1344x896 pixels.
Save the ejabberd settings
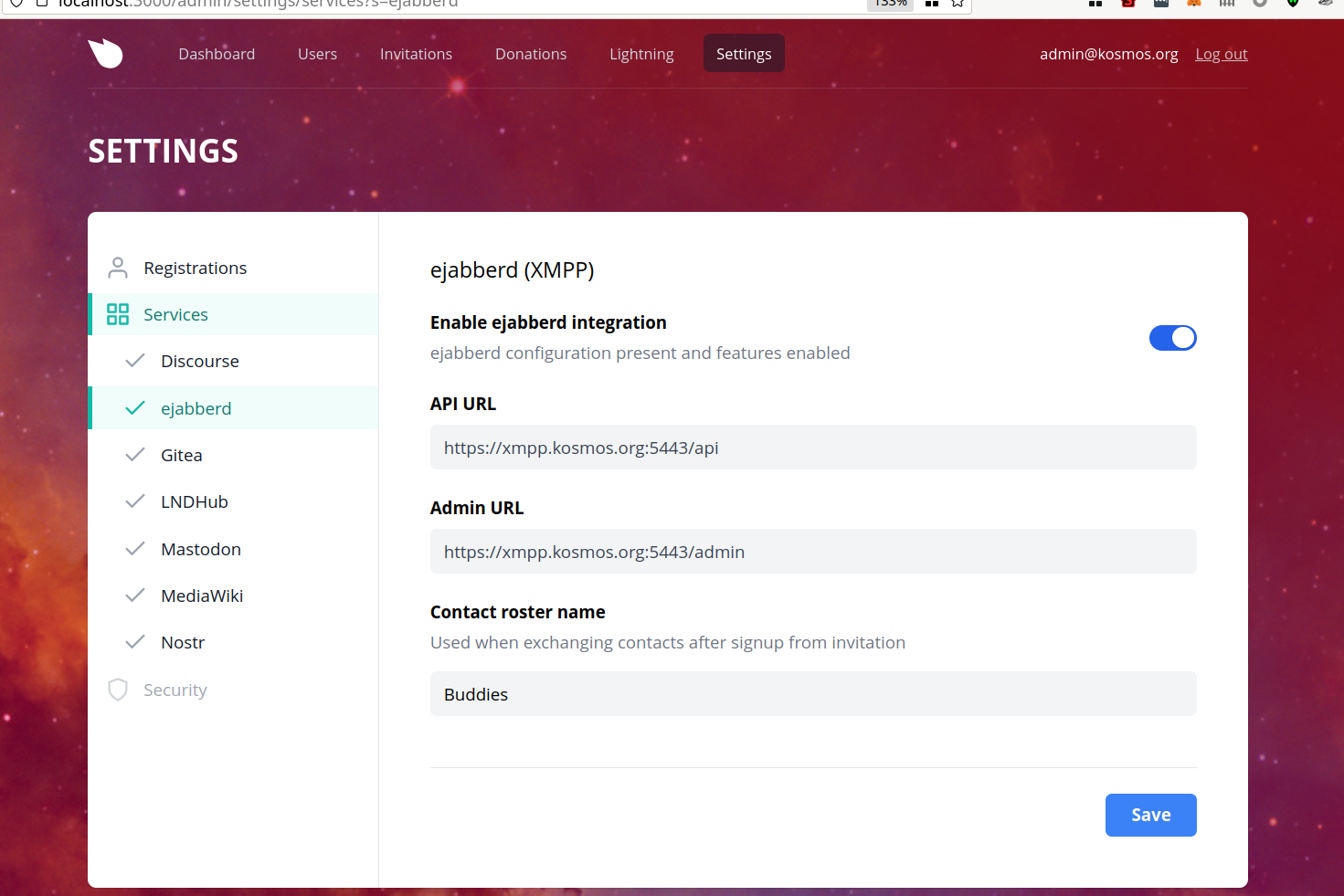pos(1150,815)
